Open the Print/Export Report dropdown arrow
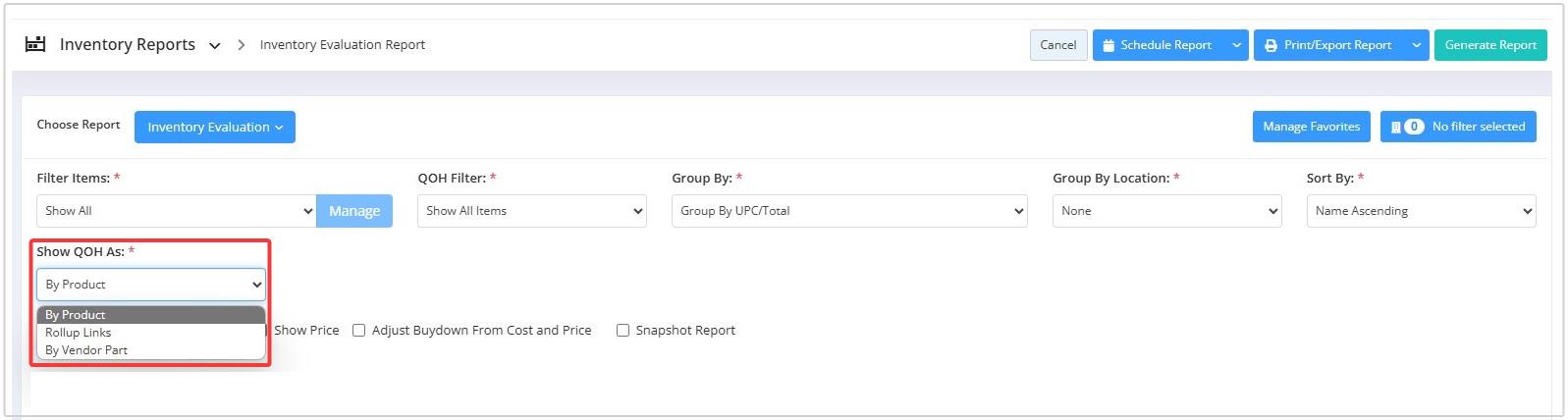The image size is (1568, 420). coord(1417,45)
